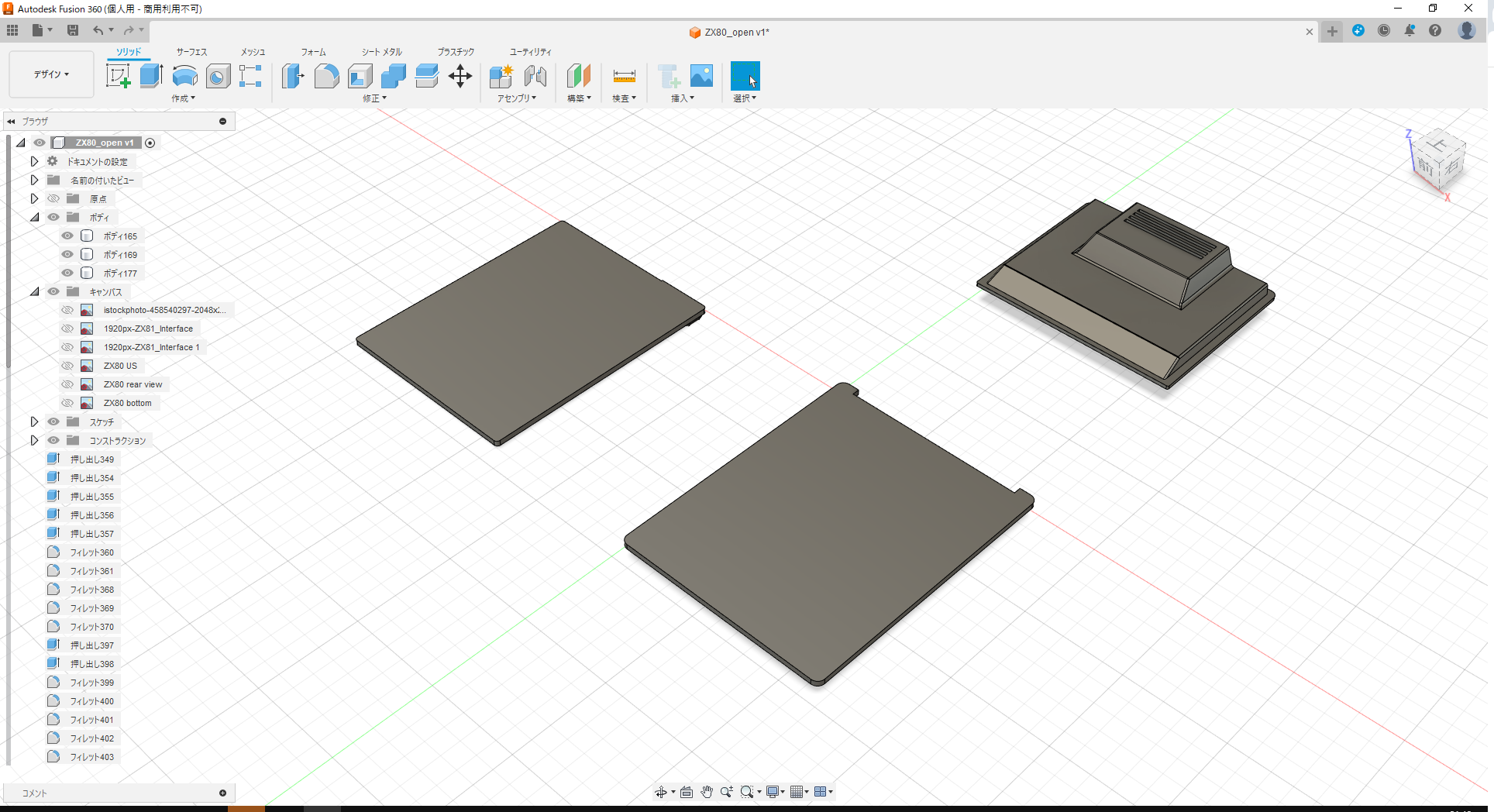
Task: Switch to the サーフェス tab
Action: click(x=190, y=52)
